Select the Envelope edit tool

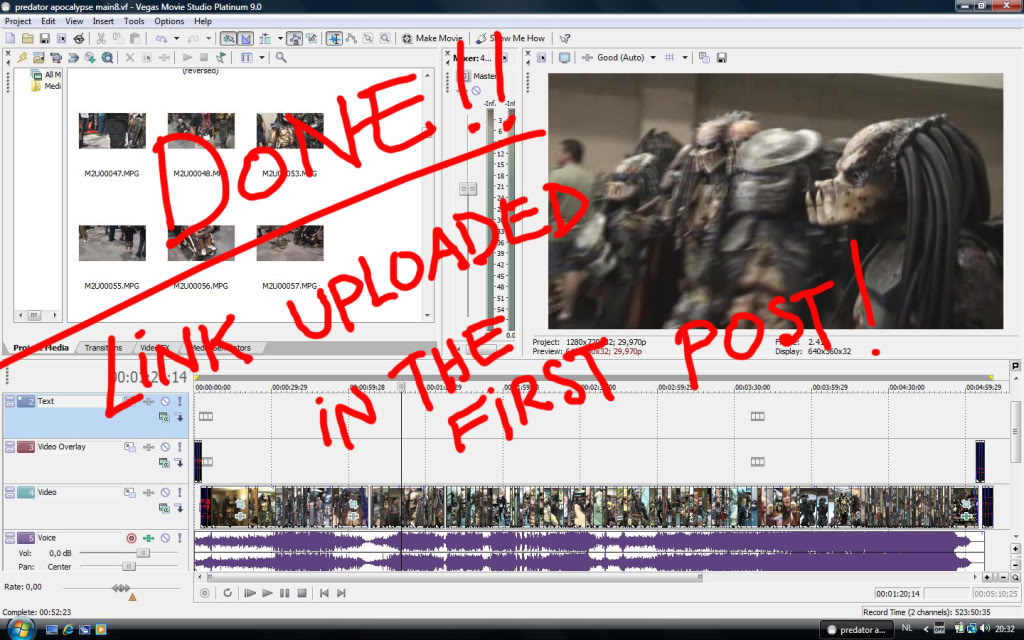pyautogui.click(x=351, y=39)
